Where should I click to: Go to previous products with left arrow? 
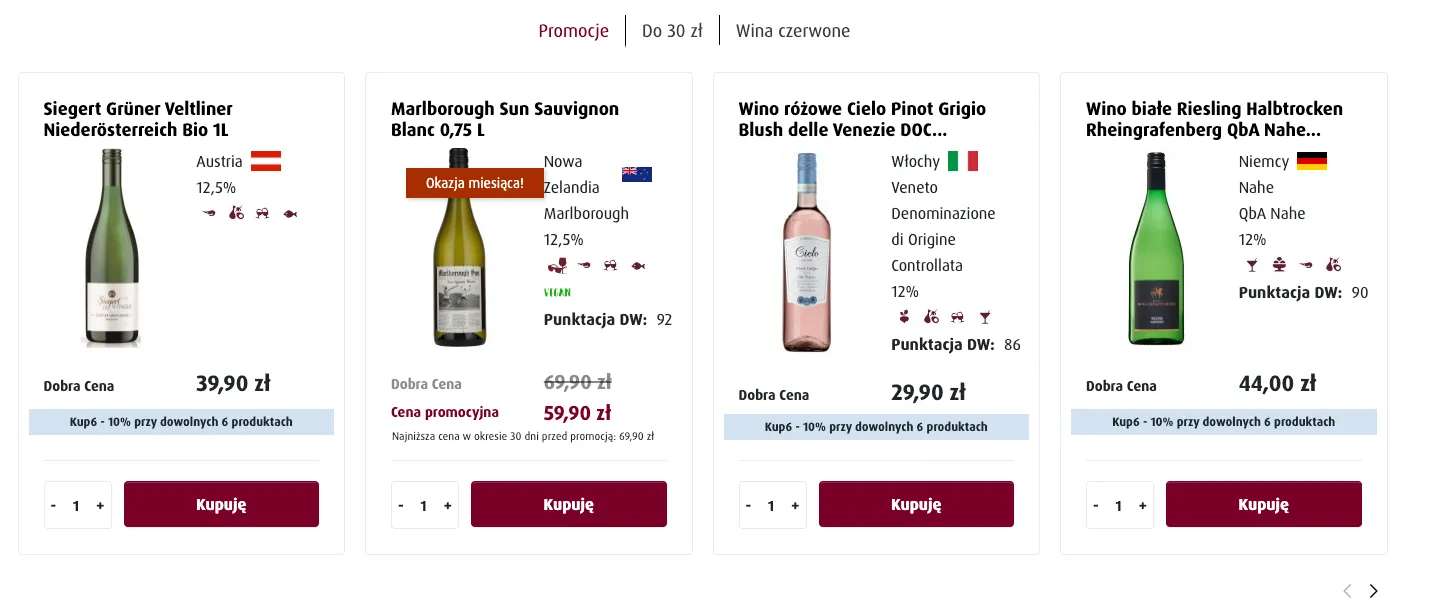(1347, 591)
